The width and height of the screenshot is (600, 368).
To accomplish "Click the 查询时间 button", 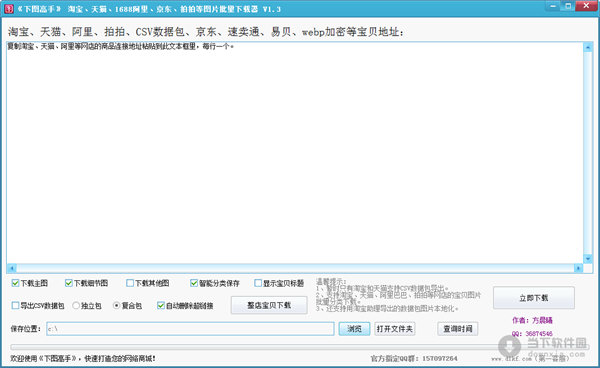I will (x=458, y=329).
